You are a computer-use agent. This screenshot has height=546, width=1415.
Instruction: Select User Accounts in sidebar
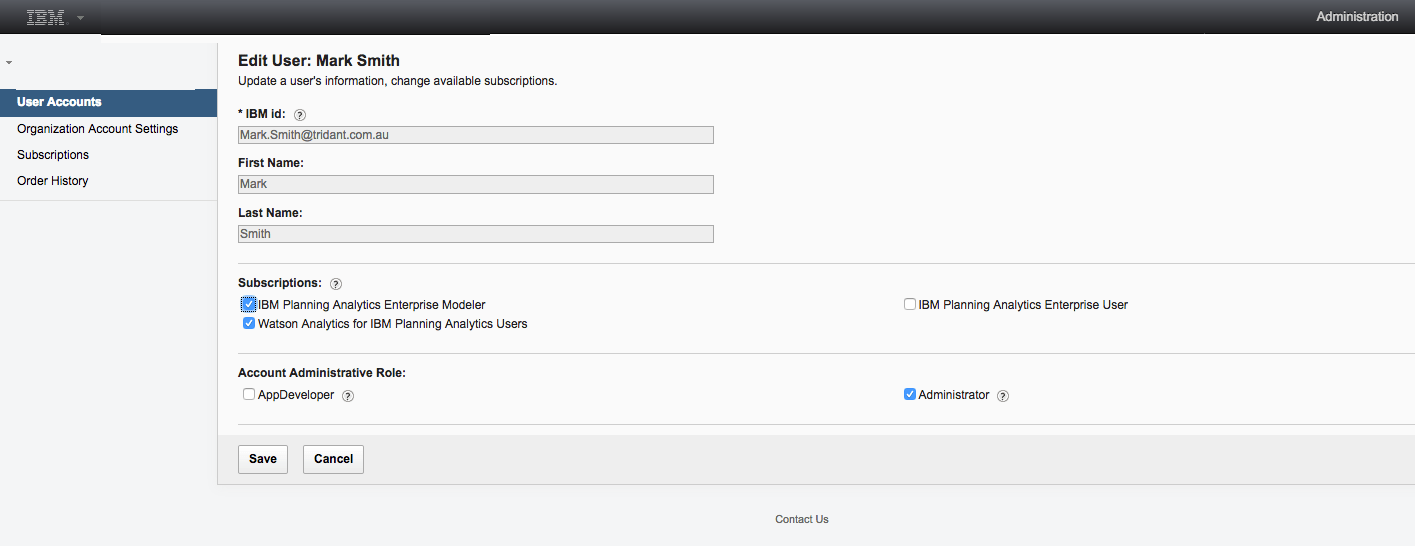(108, 102)
